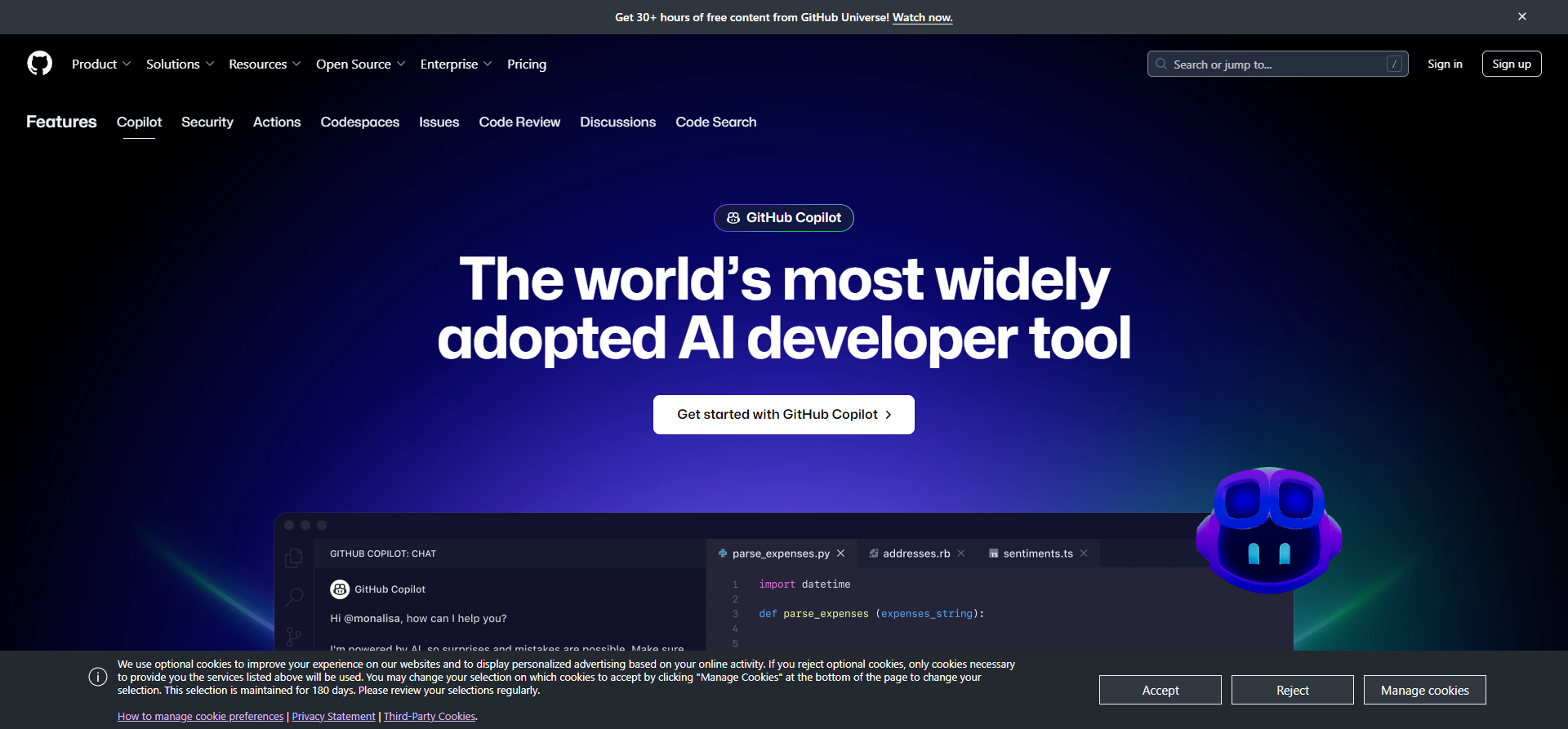Close the addresses.rb editor tab
The height and width of the screenshot is (729, 1568).
pos(961,553)
